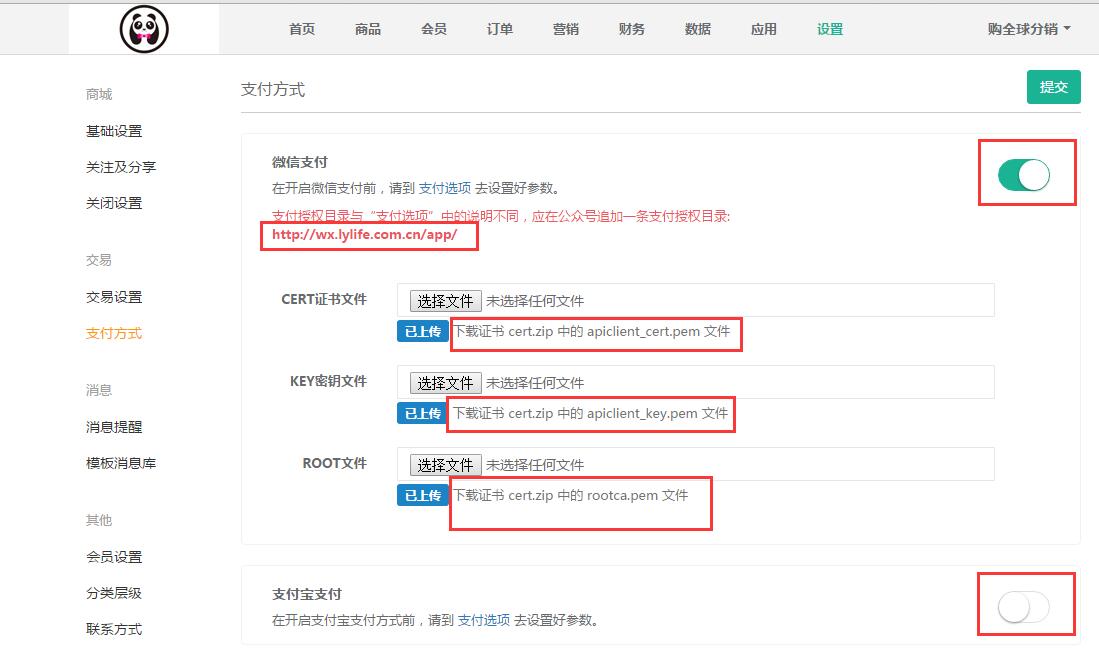This screenshot has height=653, width=1099.
Task: Click the red 支付授权目录 warning text
Action: pyautogui.click(x=501, y=216)
